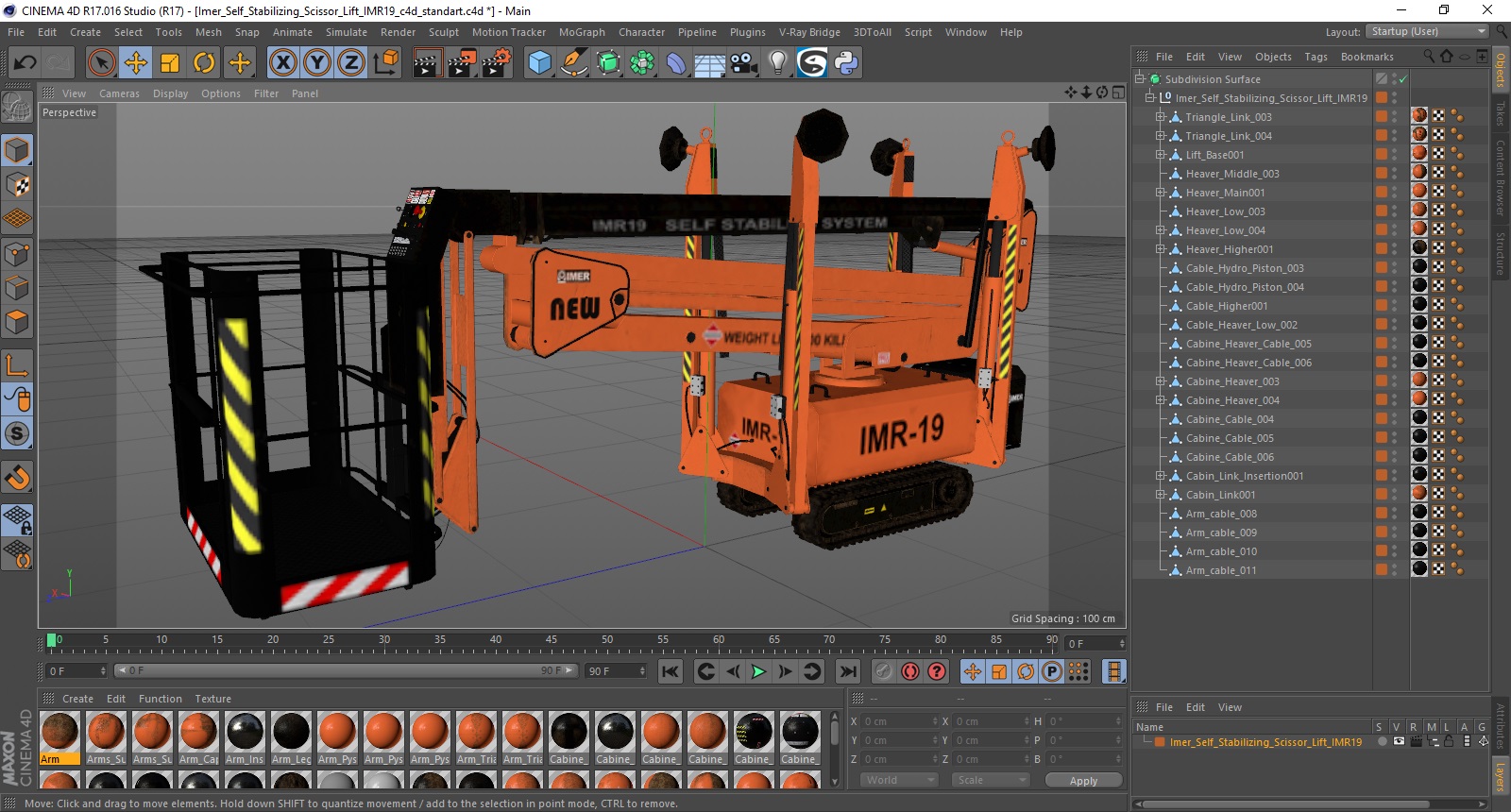
Task: Collapse the Subdivision Surface object
Action: tap(1140, 79)
